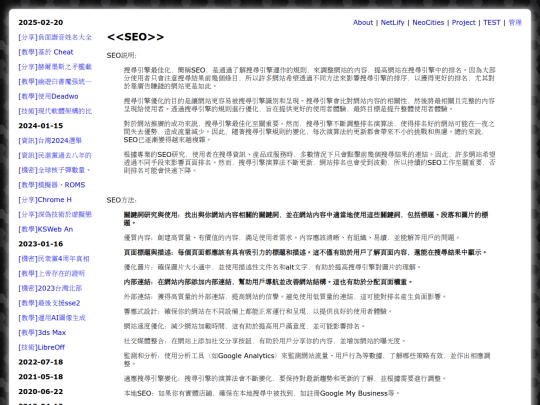
Task: Open the [技術]現代軟體架構 article link
Action: (x=55, y=111)
